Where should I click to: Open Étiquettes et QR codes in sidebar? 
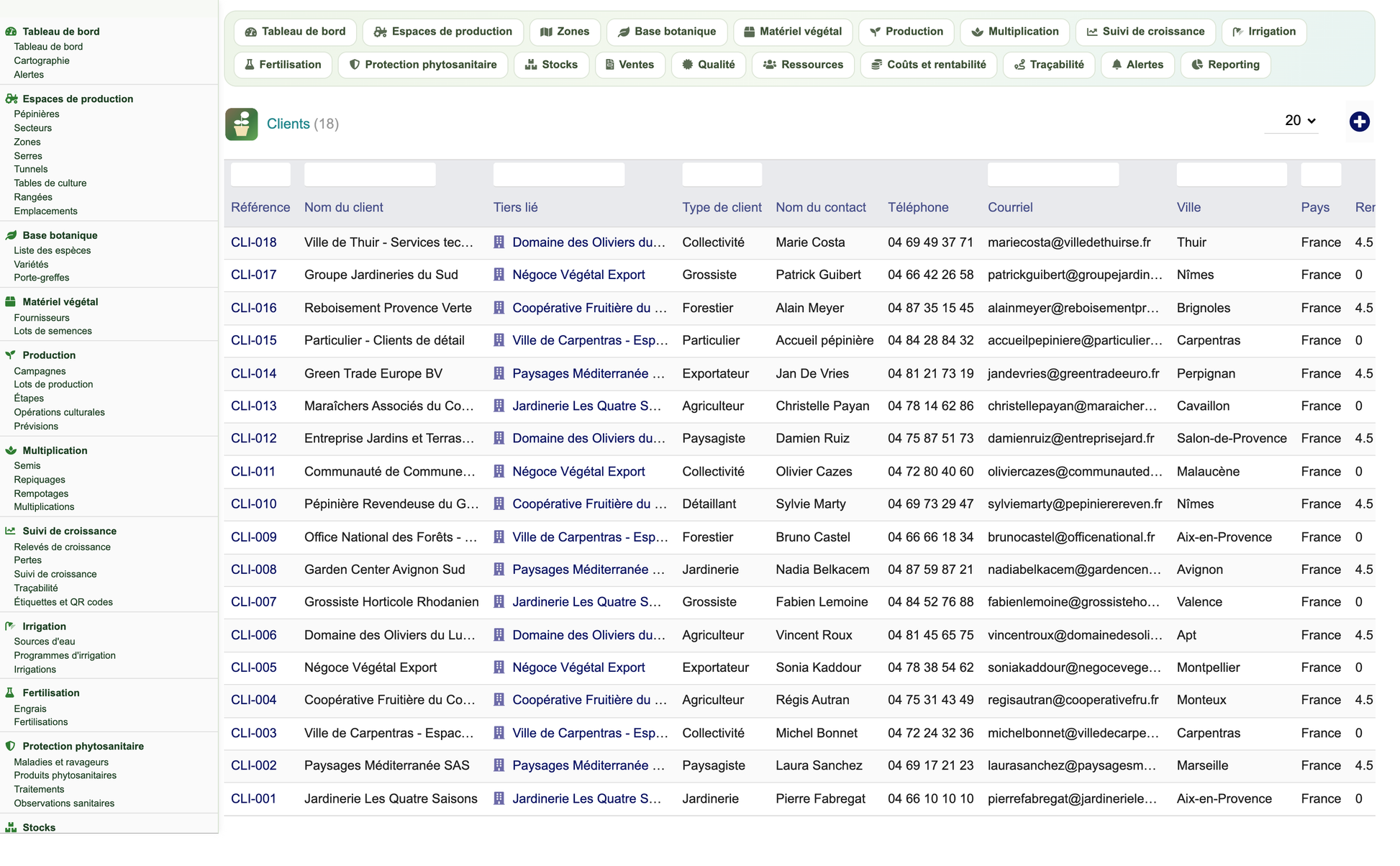point(63,602)
